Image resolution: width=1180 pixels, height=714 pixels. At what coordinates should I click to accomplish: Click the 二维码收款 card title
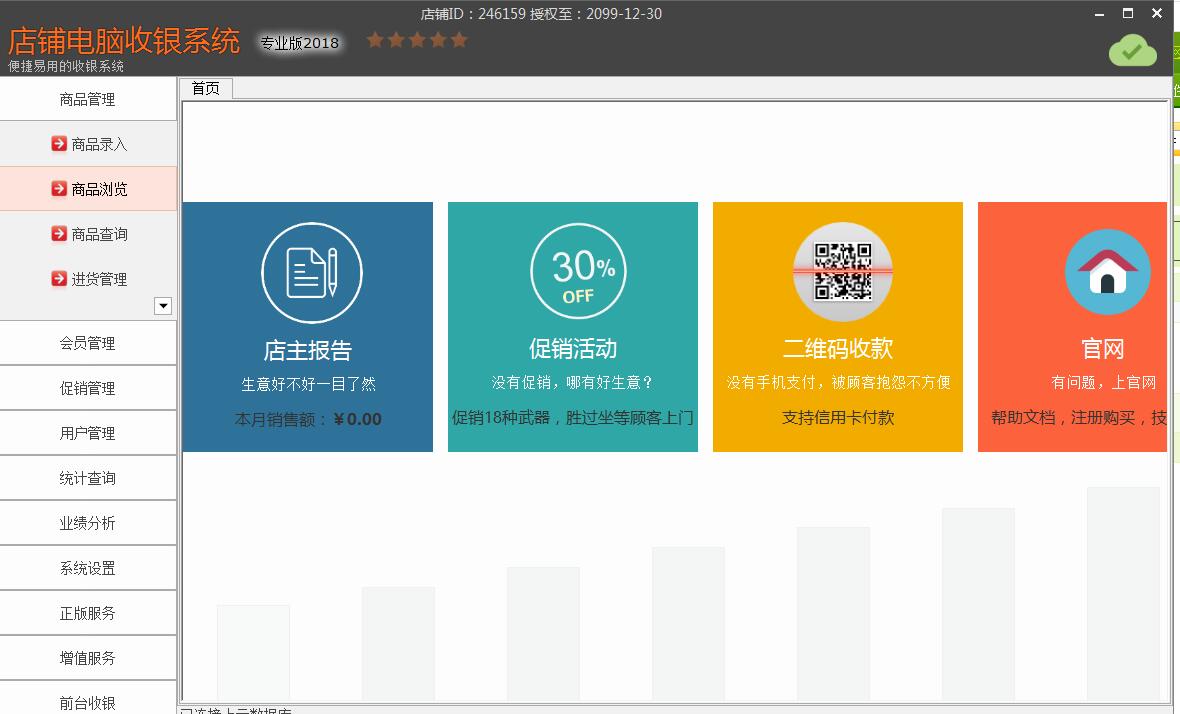[x=838, y=348]
